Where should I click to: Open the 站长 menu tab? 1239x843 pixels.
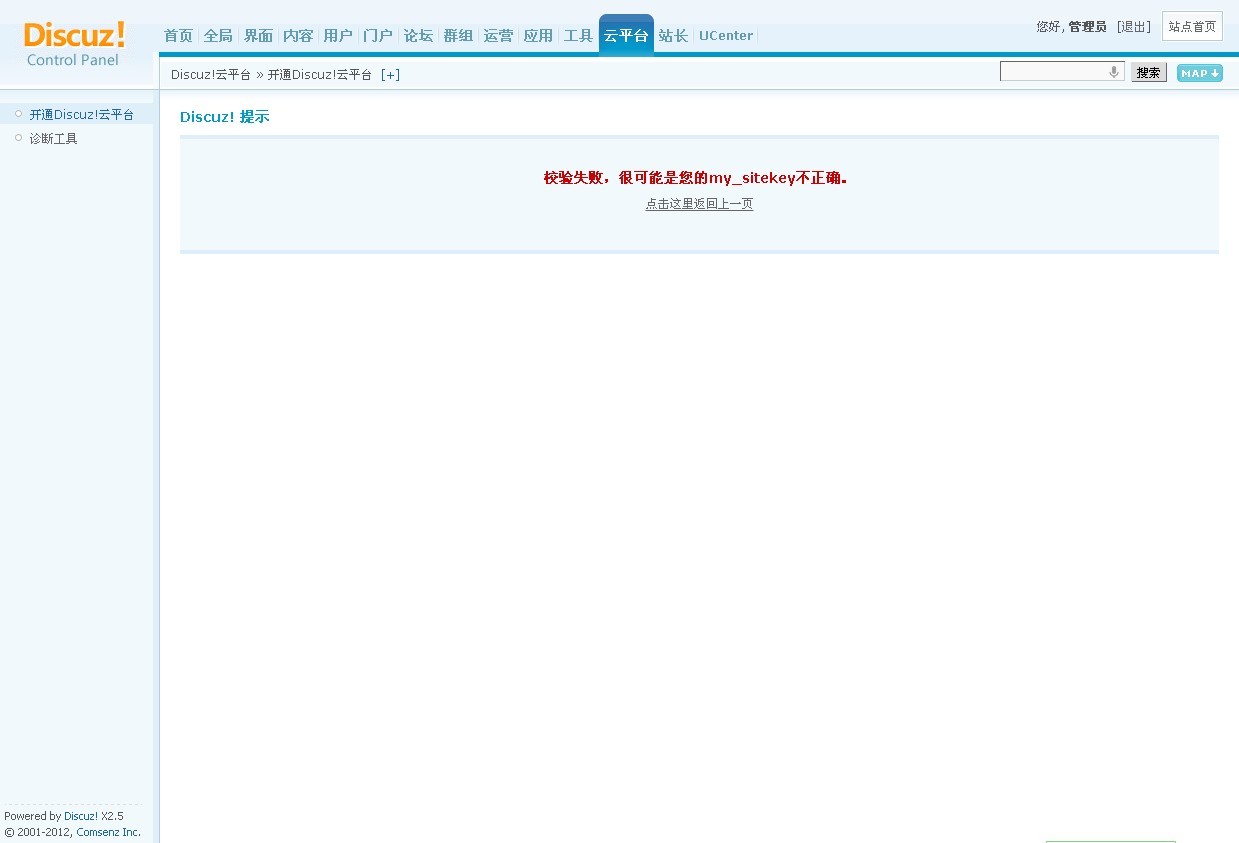coord(673,36)
